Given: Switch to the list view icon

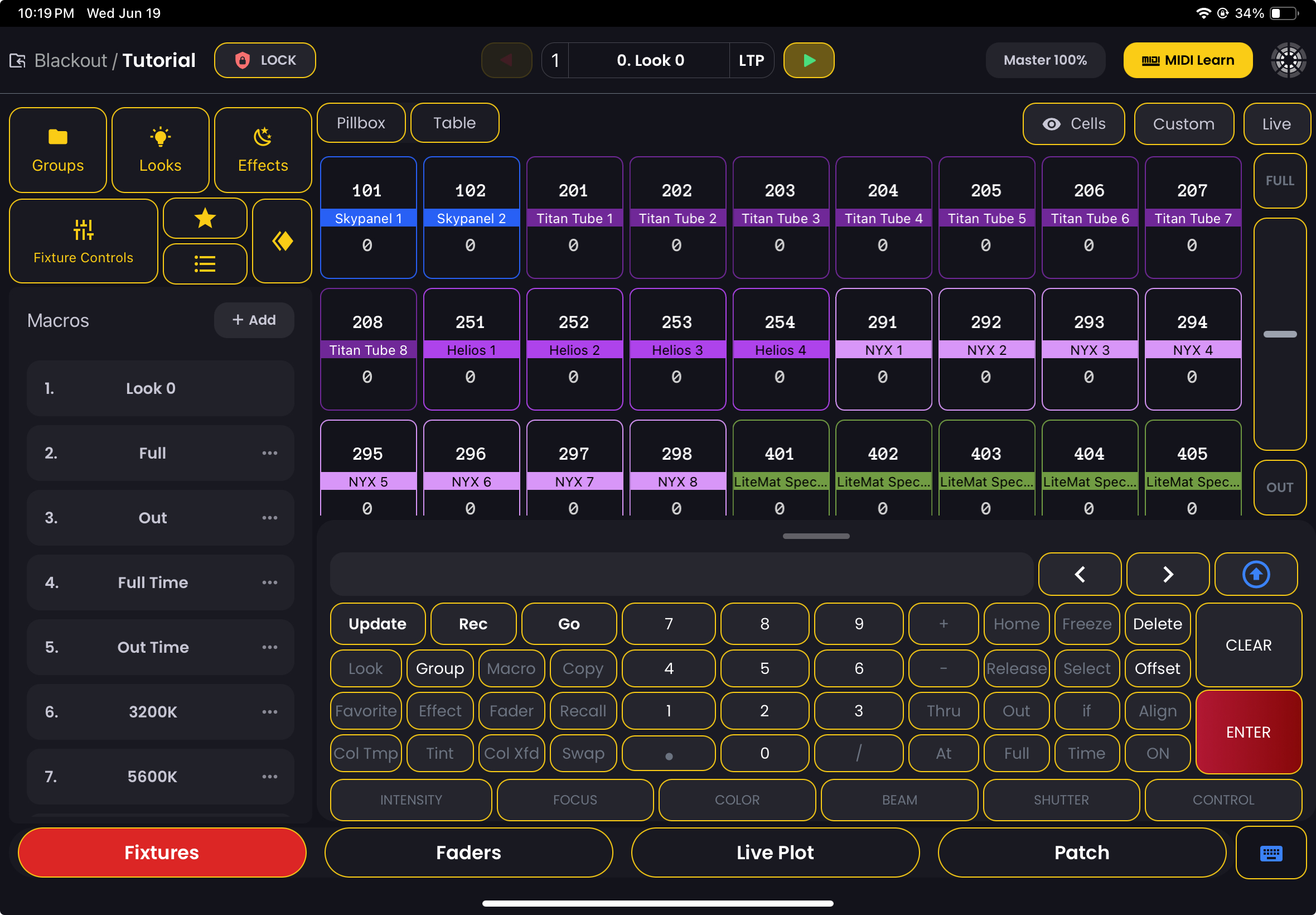Looking at the screenshot, I should (205, 264).
